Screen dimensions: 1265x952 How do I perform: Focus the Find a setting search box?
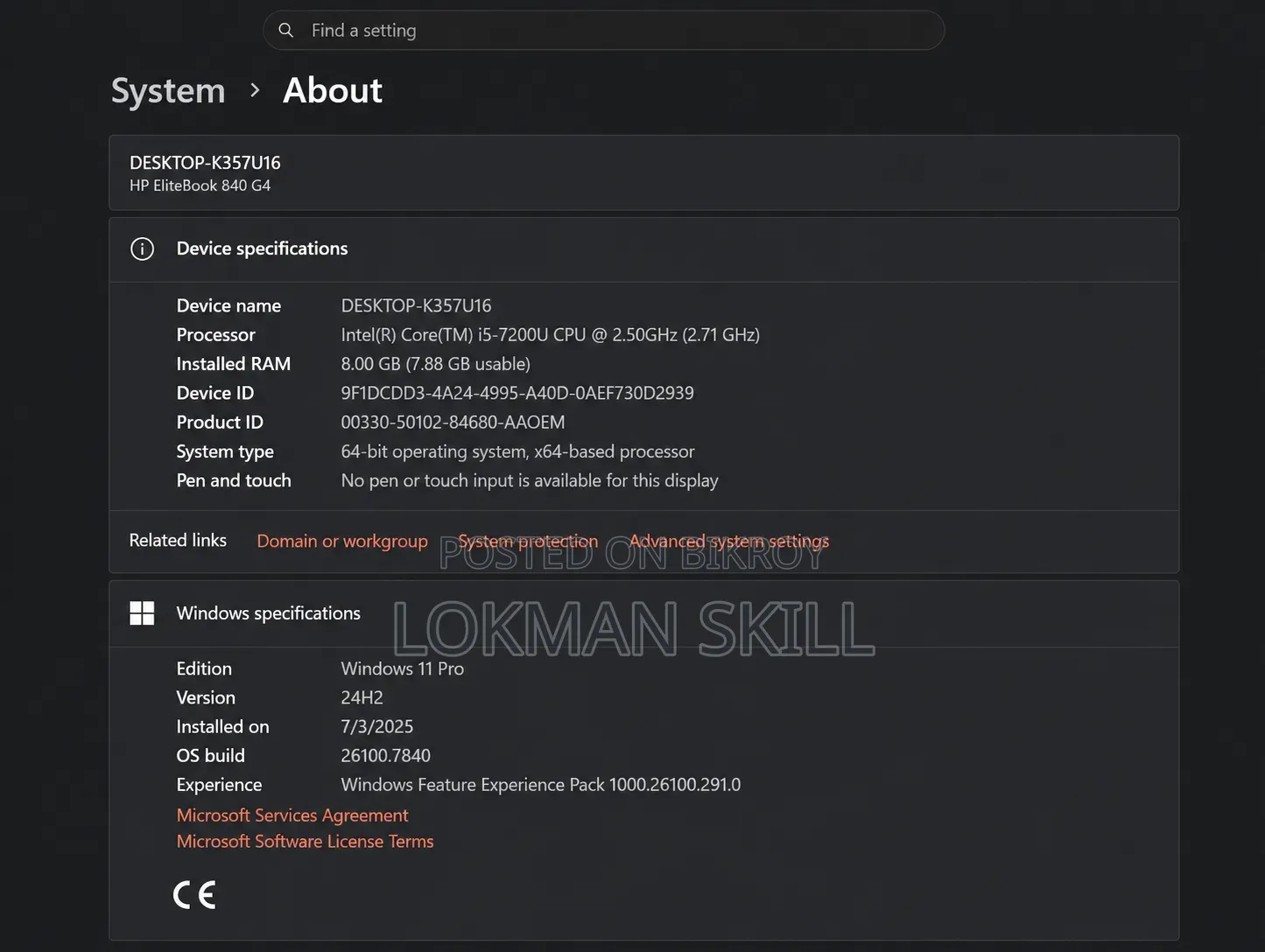pos(604,31)
